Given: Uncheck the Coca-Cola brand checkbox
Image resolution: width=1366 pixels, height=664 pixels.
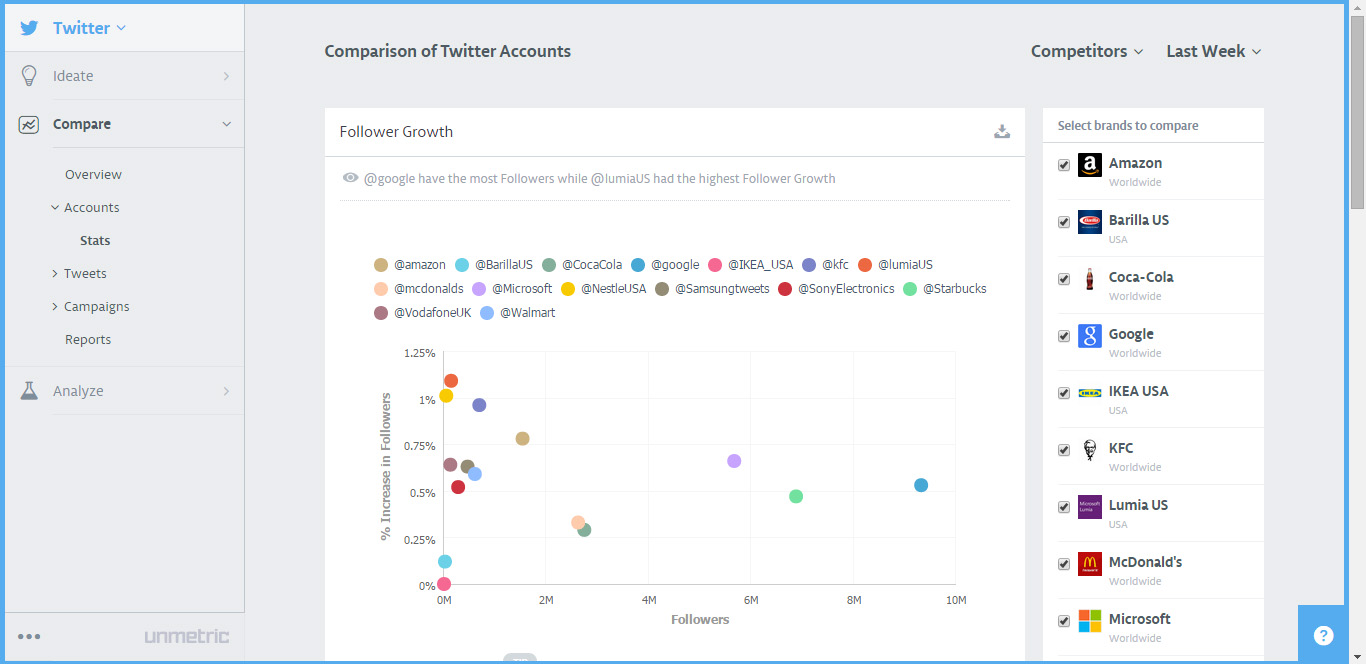Looking at the screenshot, I should pyautogui.click(x=1064, y=279).
